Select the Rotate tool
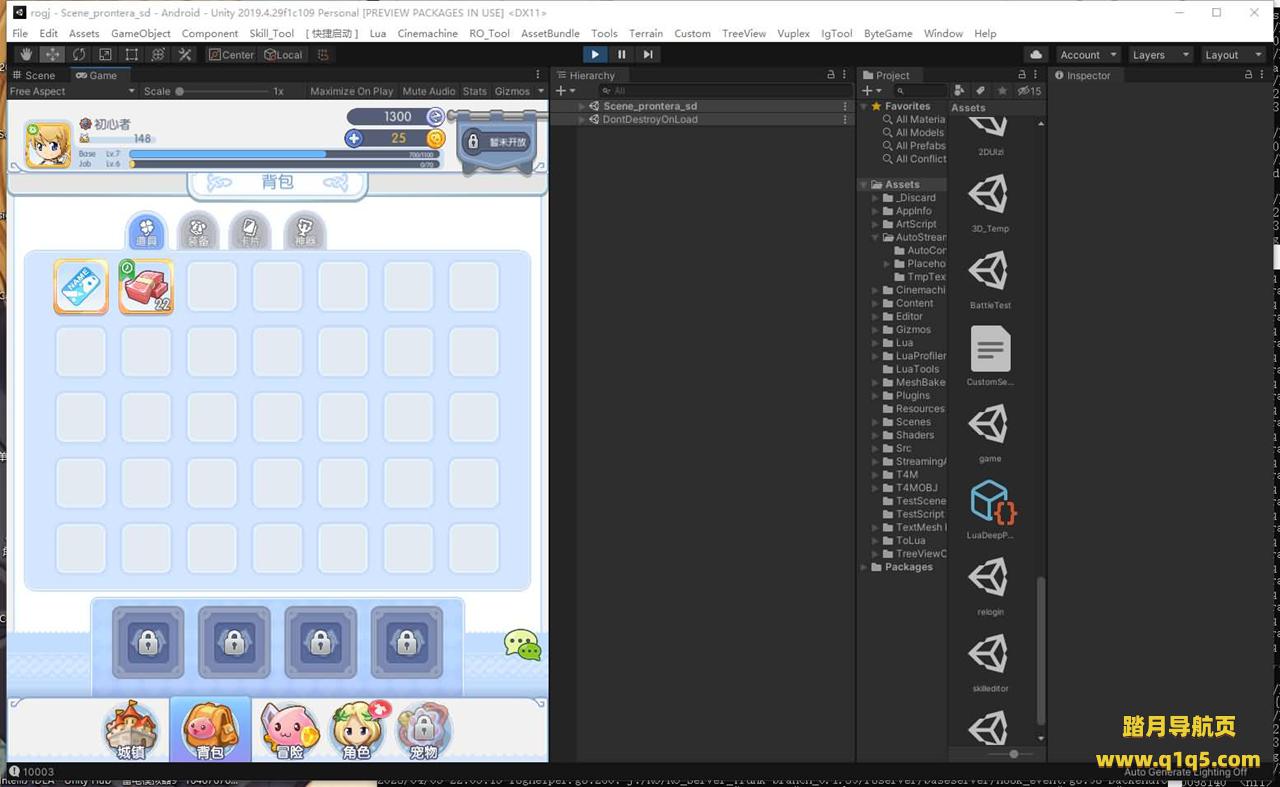The width and height of the screenshot is (1280, 787). tap(79, 55)
